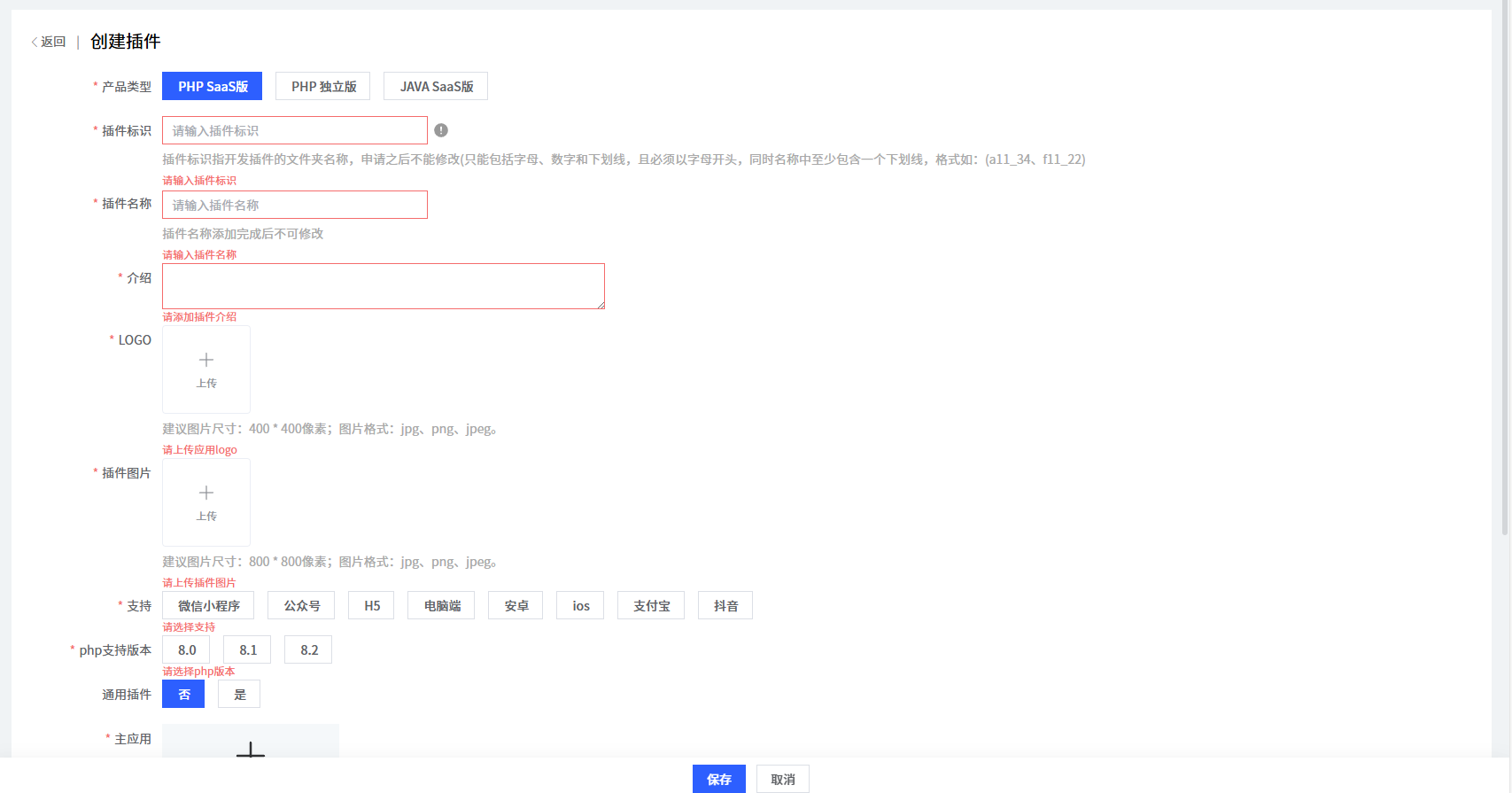Click into the 介绍 text area
1512x793 pixels.
(384, 286)
